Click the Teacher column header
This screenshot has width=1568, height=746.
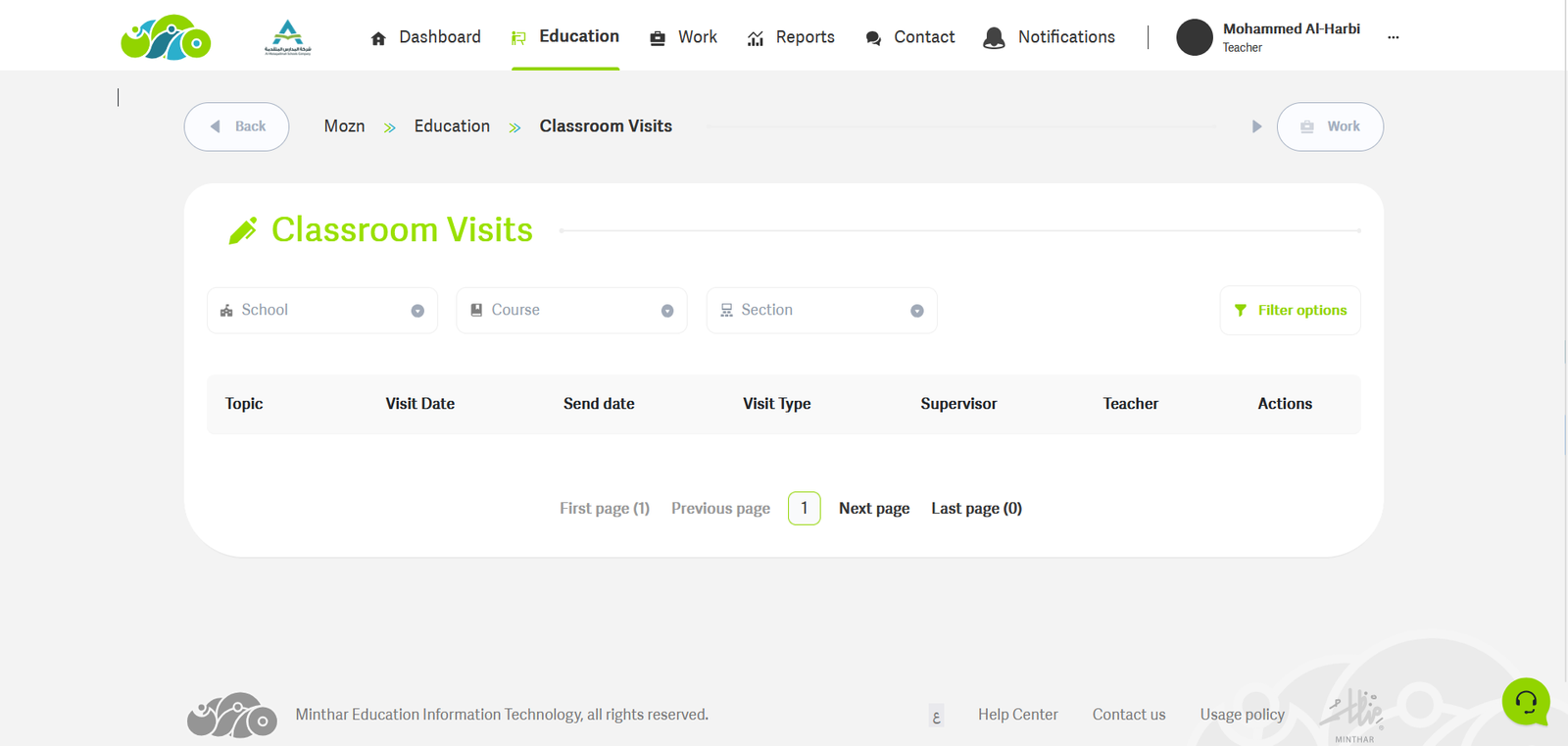pos(1130,404)
